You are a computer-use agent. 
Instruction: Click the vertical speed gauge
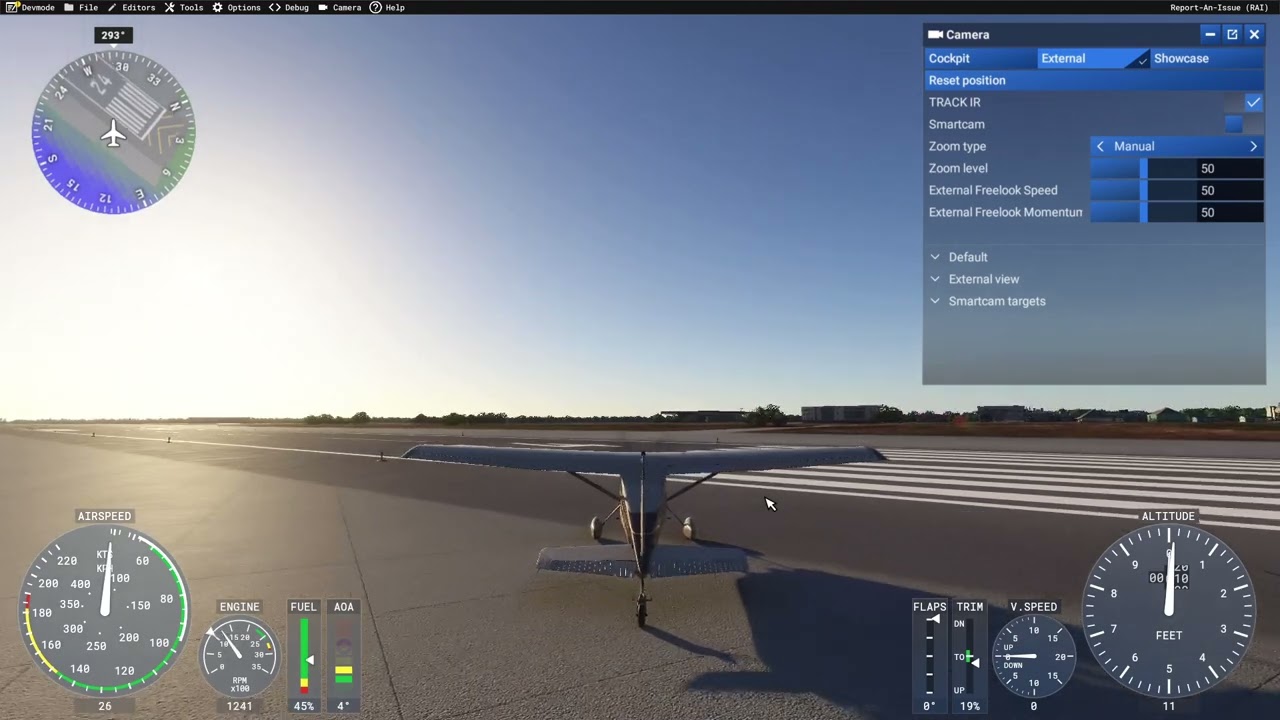1034,657
